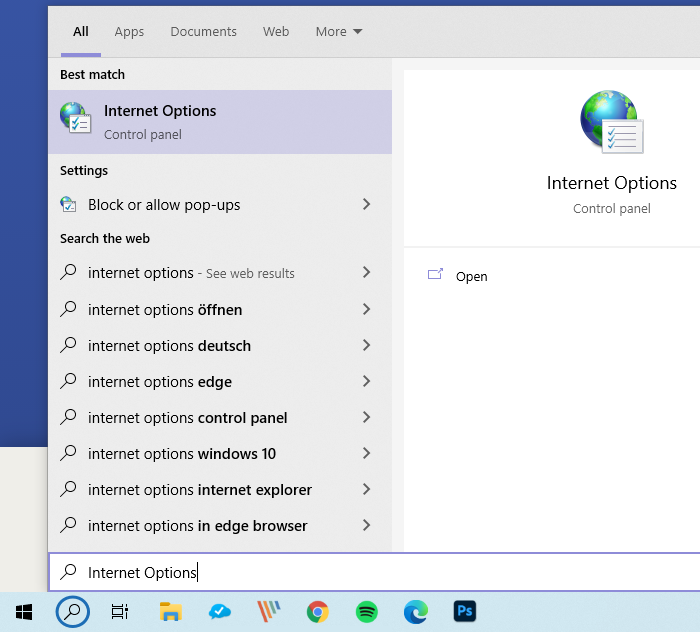This screenshot has height=632, width=700.
Task: Click search icon beside 'internet options deutsch'
Action: pyautogui.click(x=68, y=345)
